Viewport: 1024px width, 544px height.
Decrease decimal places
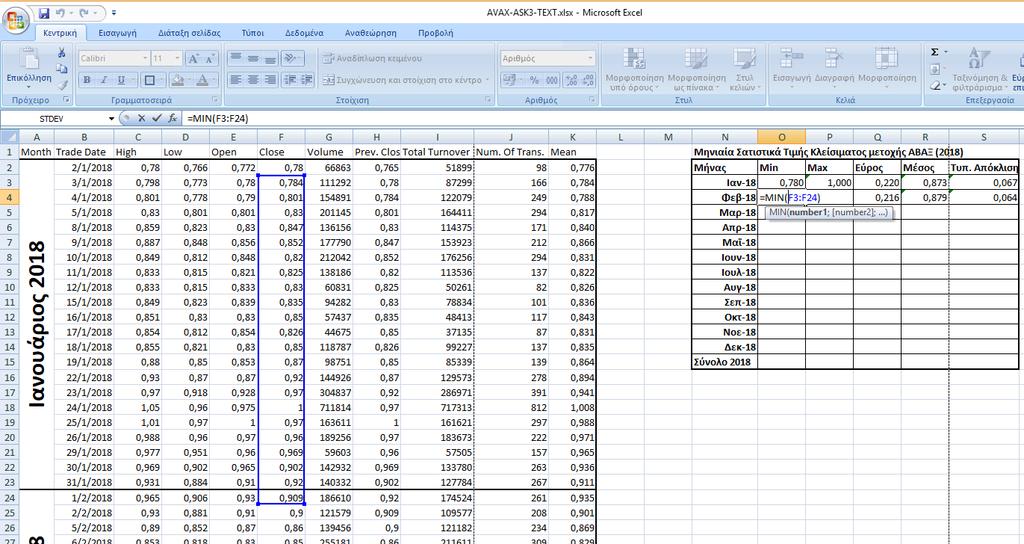click(588, 80)
